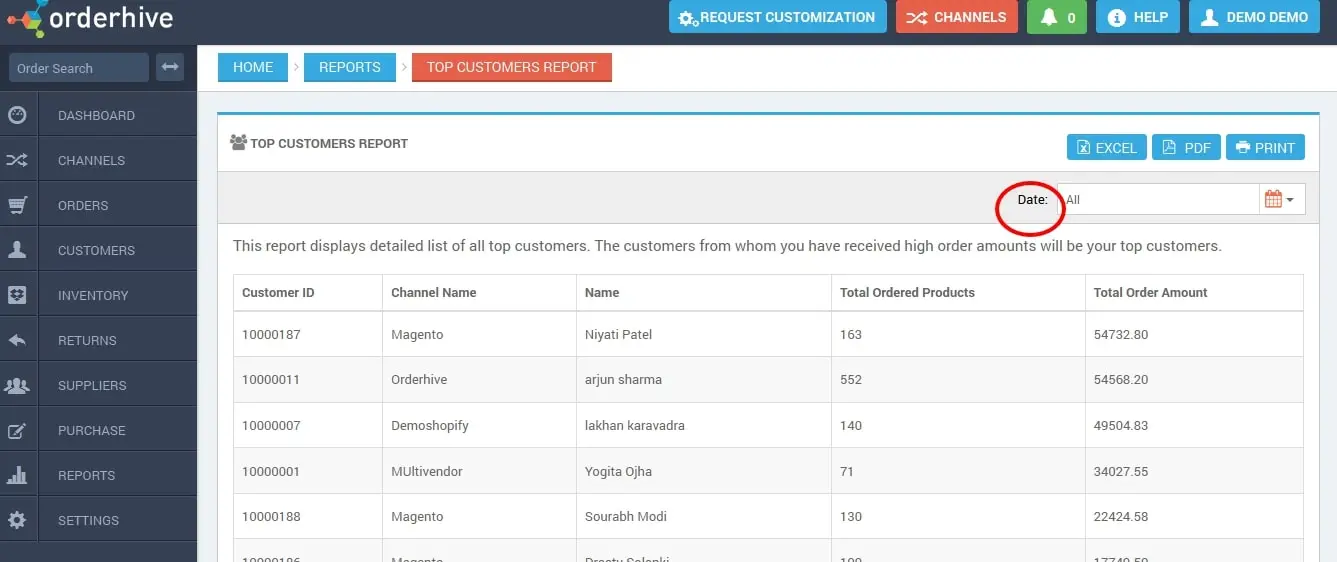Viewport: 1337px width, 562px height.
Task: Open DASHBOARD menu item
Action: (x=96, y=115)
